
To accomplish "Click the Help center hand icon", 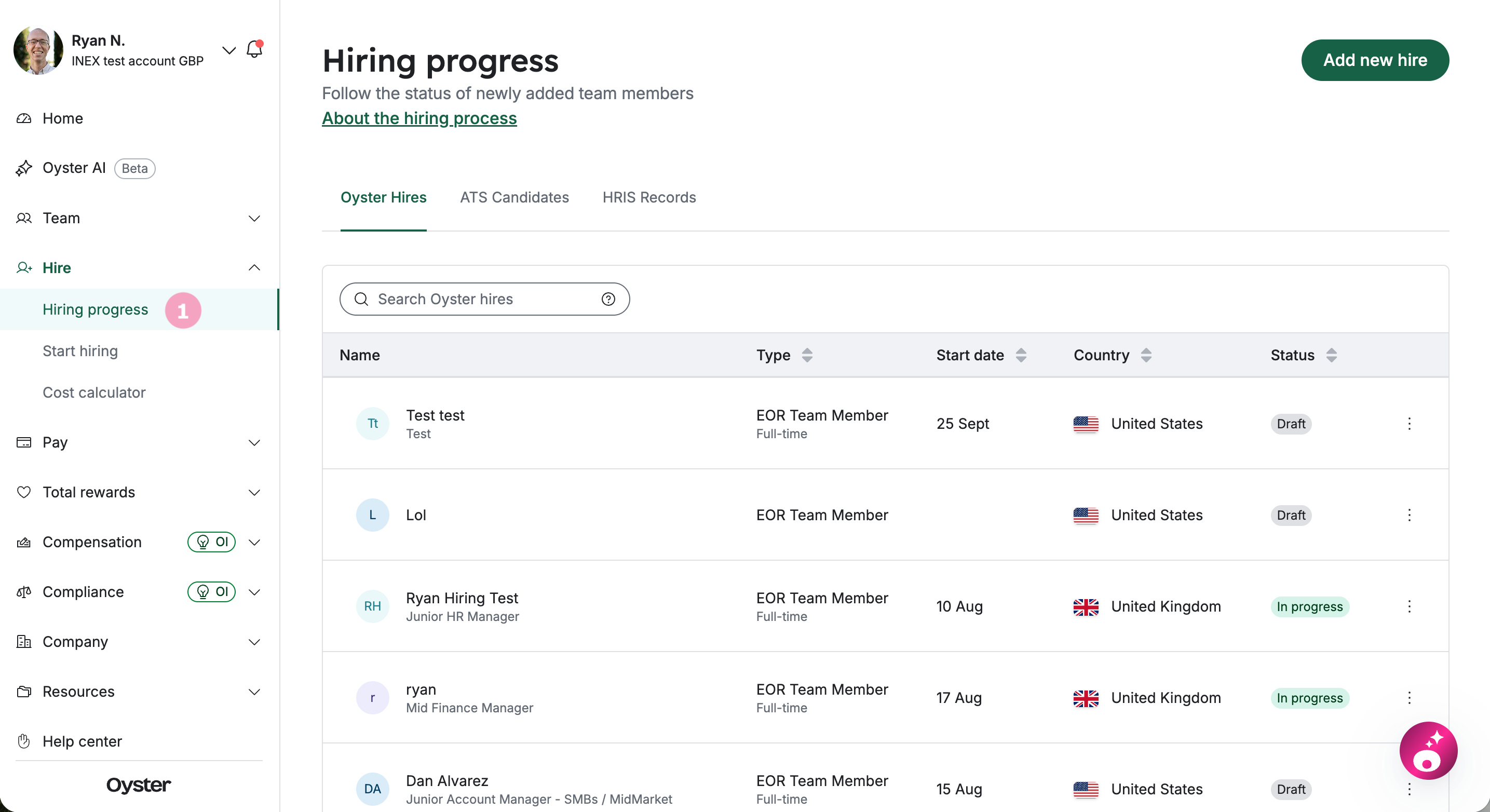I will coord(24,741).
